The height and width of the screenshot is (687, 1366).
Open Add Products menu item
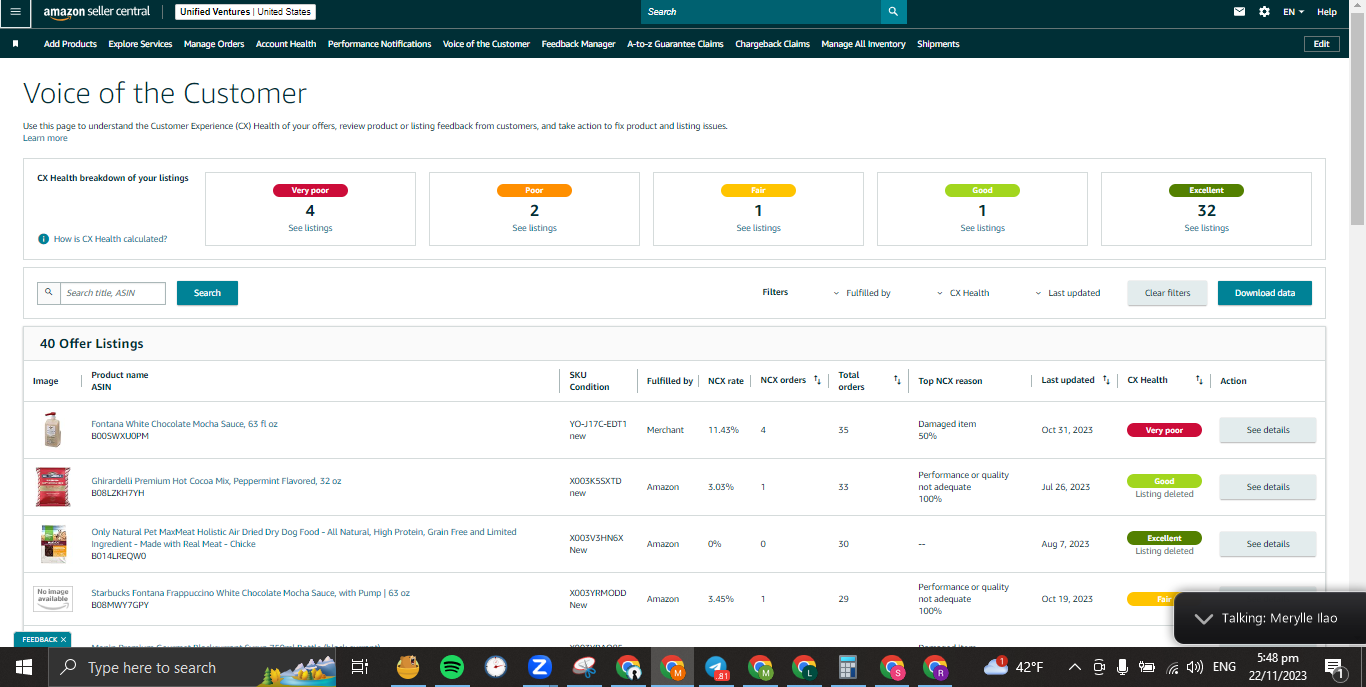[70, 44]
